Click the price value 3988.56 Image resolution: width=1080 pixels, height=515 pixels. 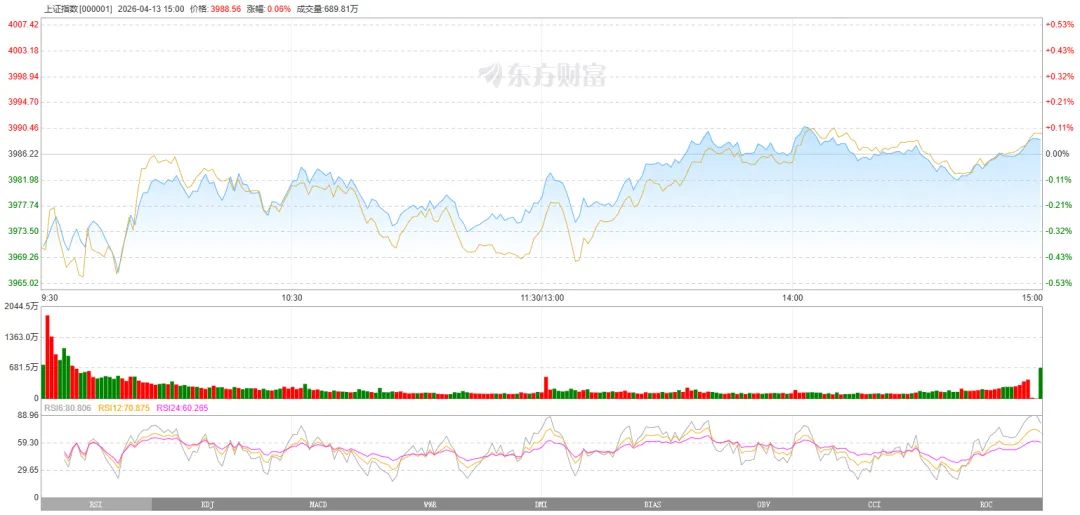225,9
